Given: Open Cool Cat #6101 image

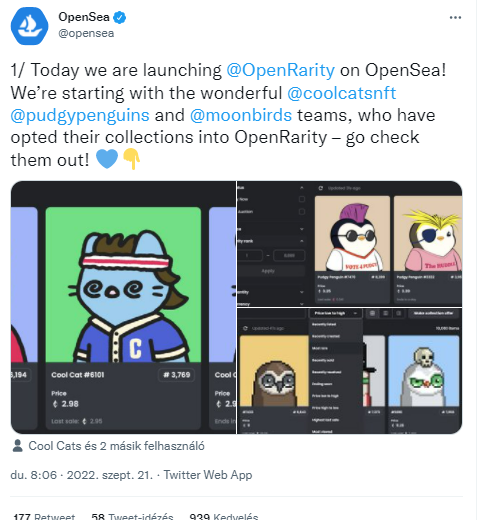Looking at the screenshot, I should click(123, 285).
